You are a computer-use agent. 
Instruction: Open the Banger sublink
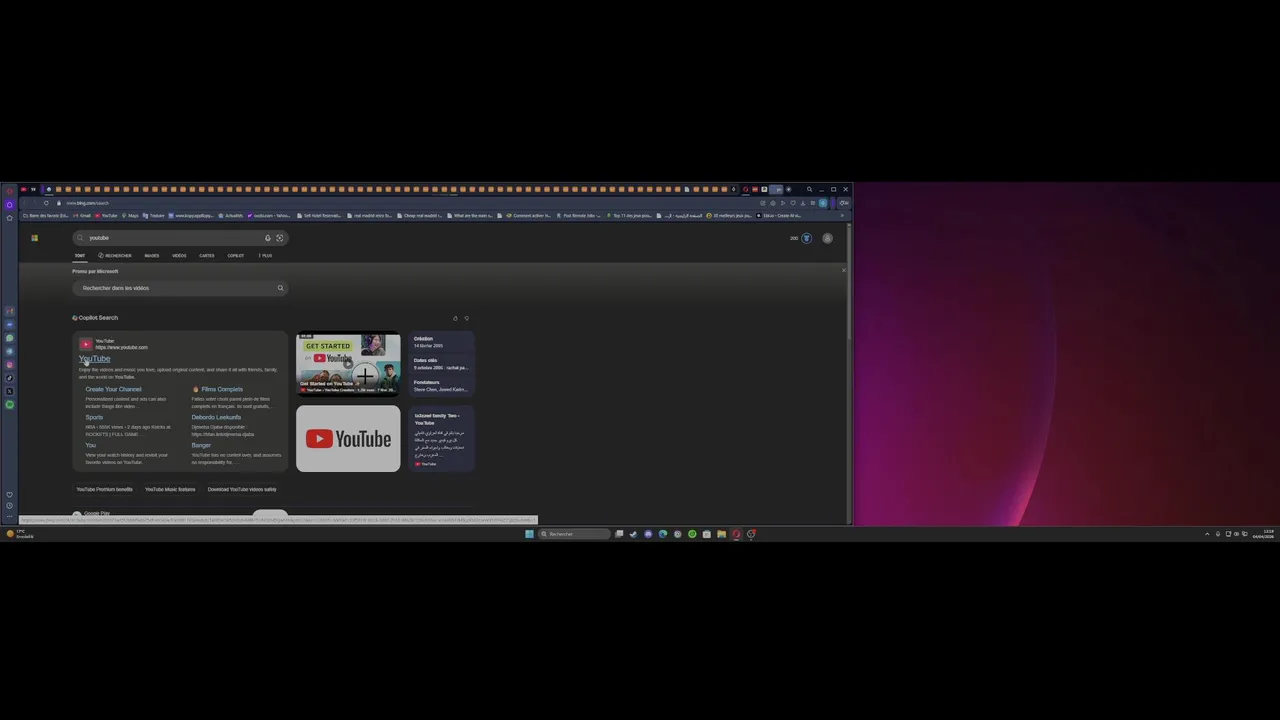click(202, 445)
